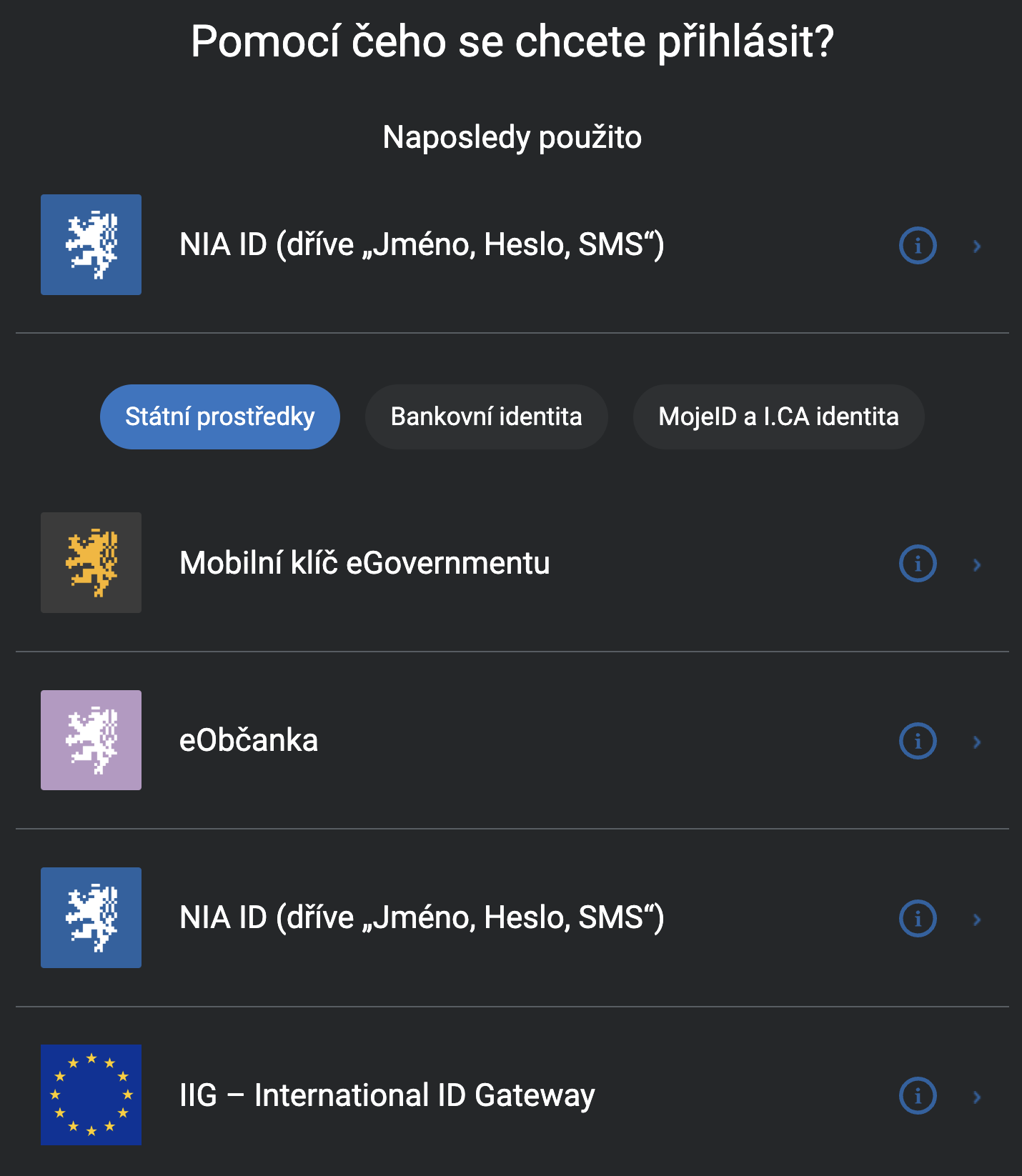Click chevron of the Naposledy použito NIA ID
The width and height of the screenshot is (1022, 1176).
click(977, 246)
